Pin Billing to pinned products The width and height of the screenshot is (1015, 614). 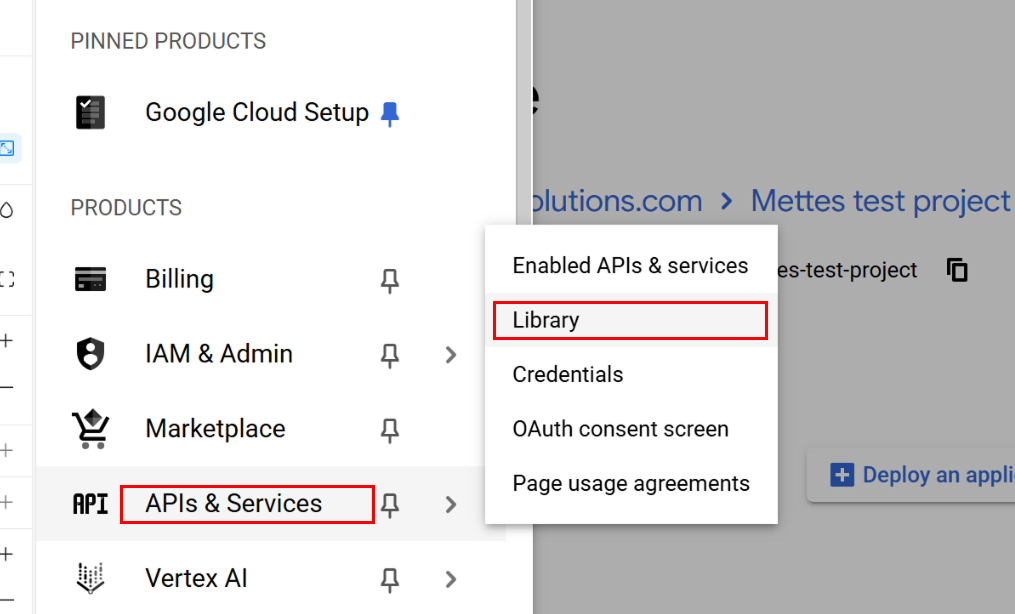click(x=390, y=281)
